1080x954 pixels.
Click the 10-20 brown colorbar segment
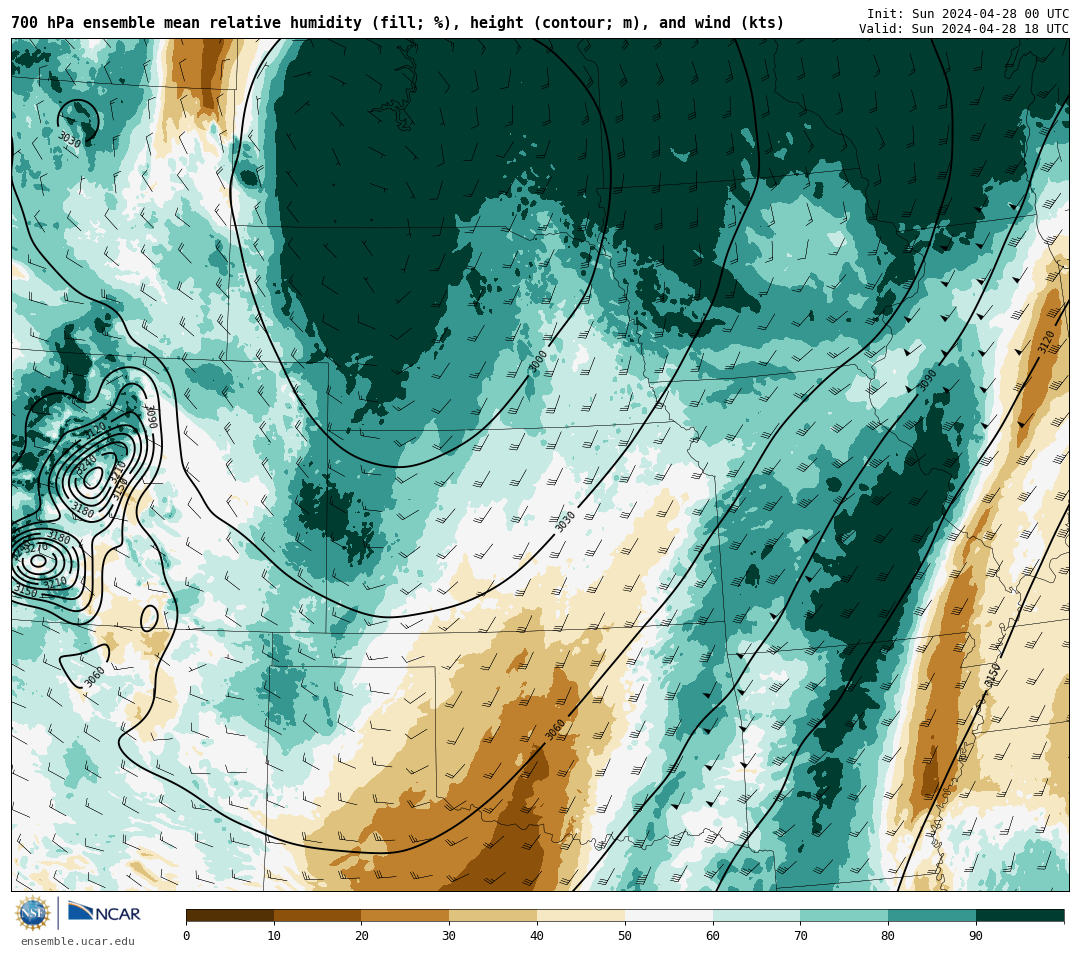tap(318, 915)
